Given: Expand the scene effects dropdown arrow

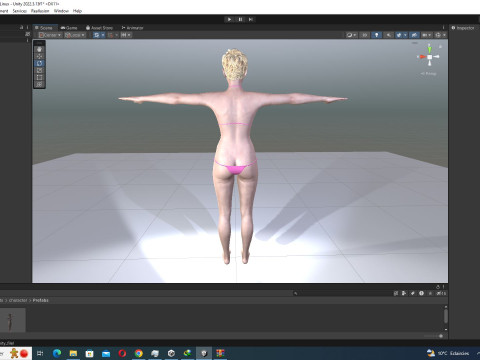Looking at the screenshot, I should (405, 35).
